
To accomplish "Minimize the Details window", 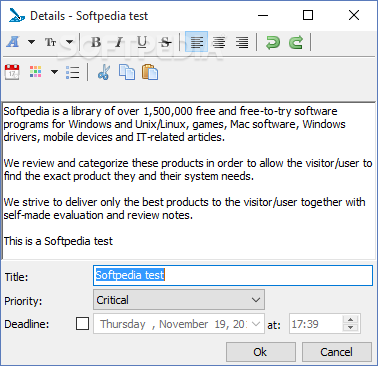I will click(x=263, y=15).
